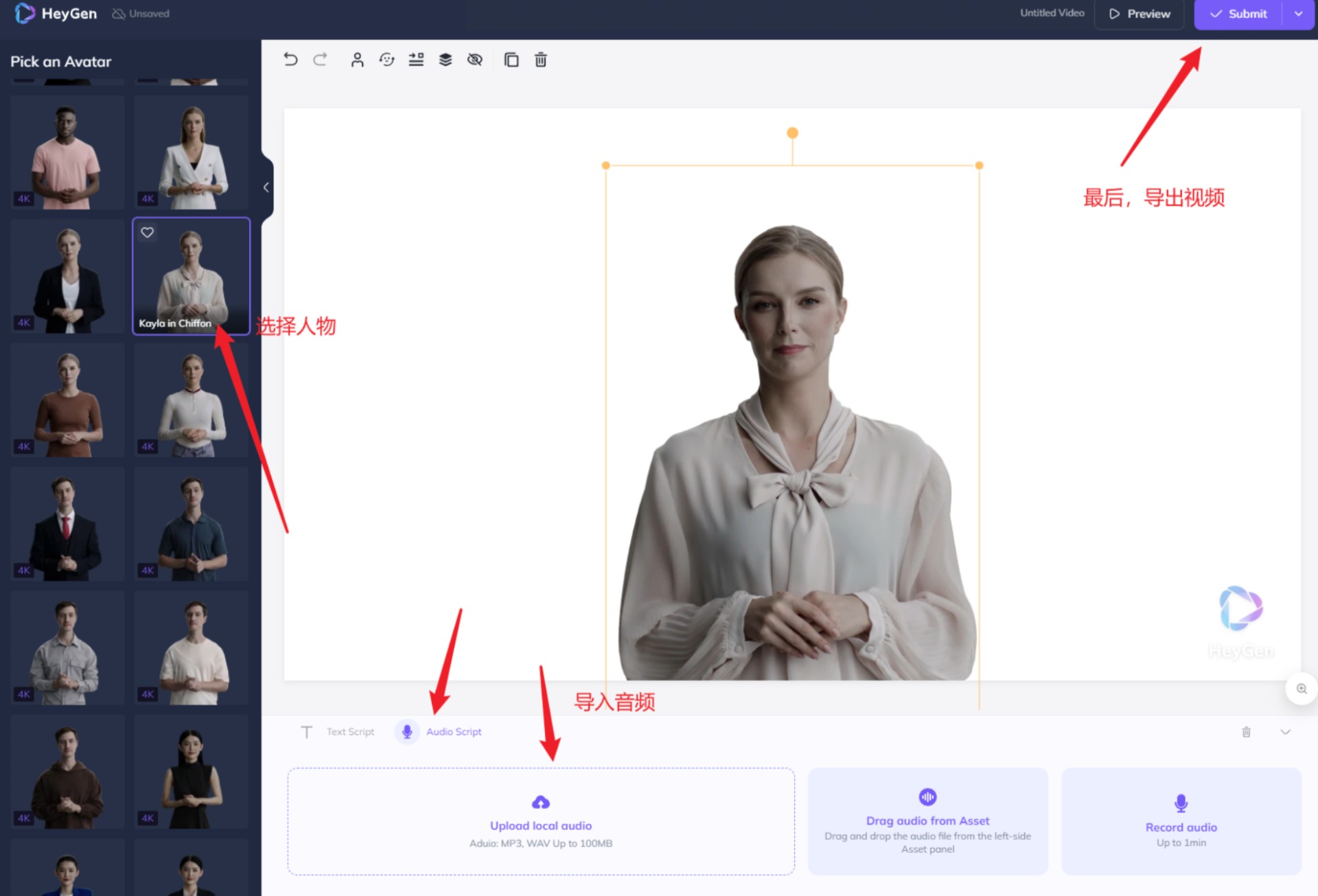Collapse the script panel with chevron

[1286, 732]
